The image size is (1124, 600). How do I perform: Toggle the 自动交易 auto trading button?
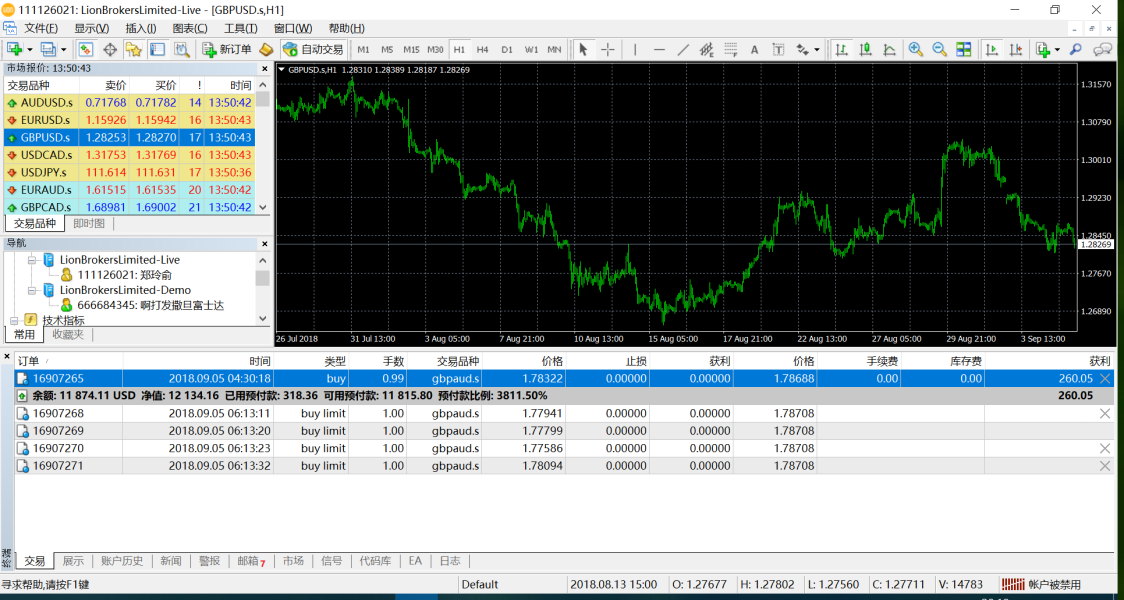312,49
